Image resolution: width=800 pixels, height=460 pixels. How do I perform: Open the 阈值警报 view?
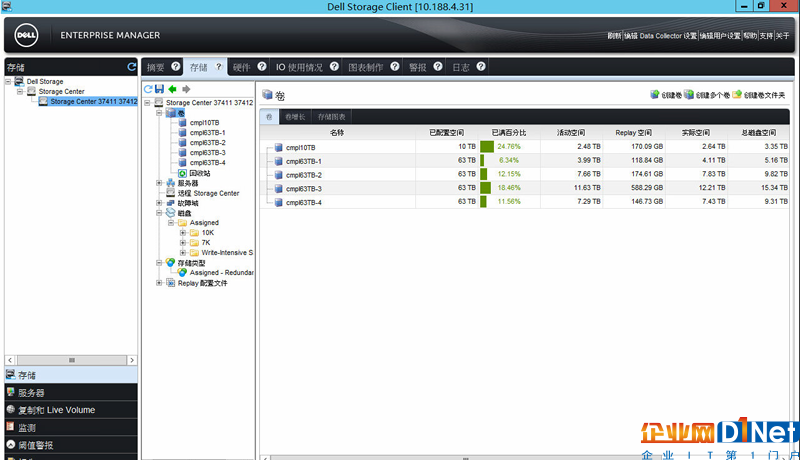pos(71,445)
